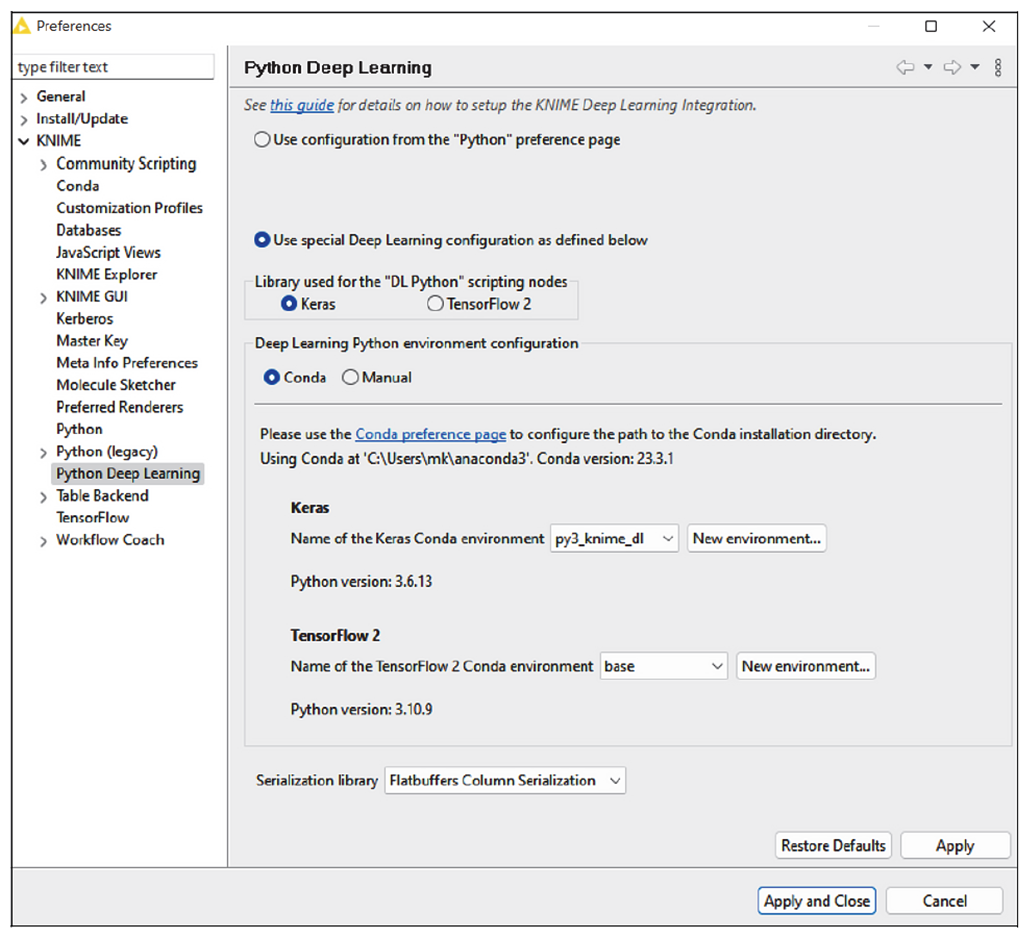
Task: Open the three-dot view menu icon
Action: click(998, 66)
